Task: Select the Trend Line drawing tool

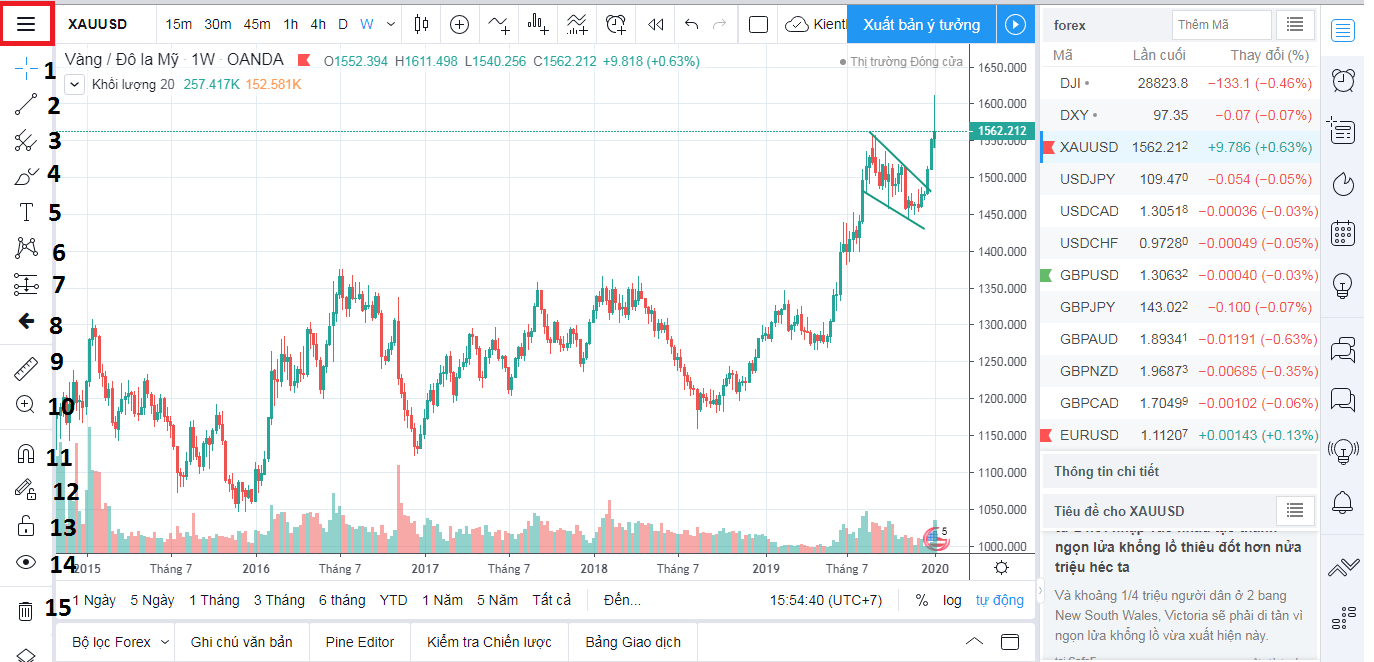Action: coord(26,104)
